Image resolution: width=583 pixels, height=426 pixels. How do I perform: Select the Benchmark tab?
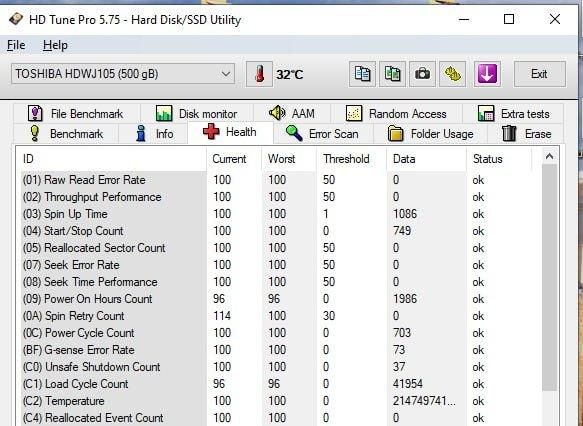pyautogui.click(x=66, y=134)
